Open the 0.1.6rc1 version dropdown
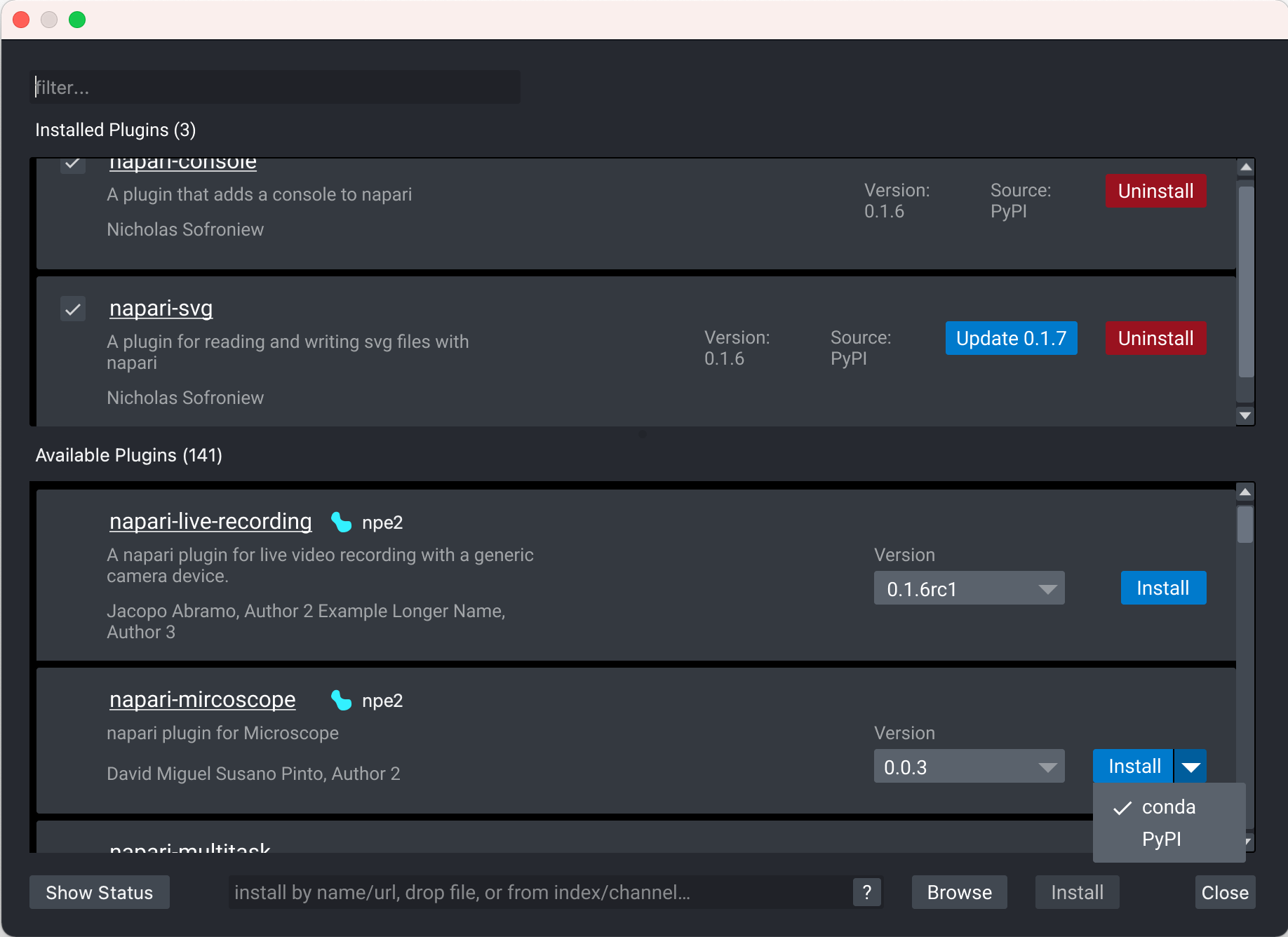Image resolution: width=1288 pixels, height=937 pixels. [969, 588]
